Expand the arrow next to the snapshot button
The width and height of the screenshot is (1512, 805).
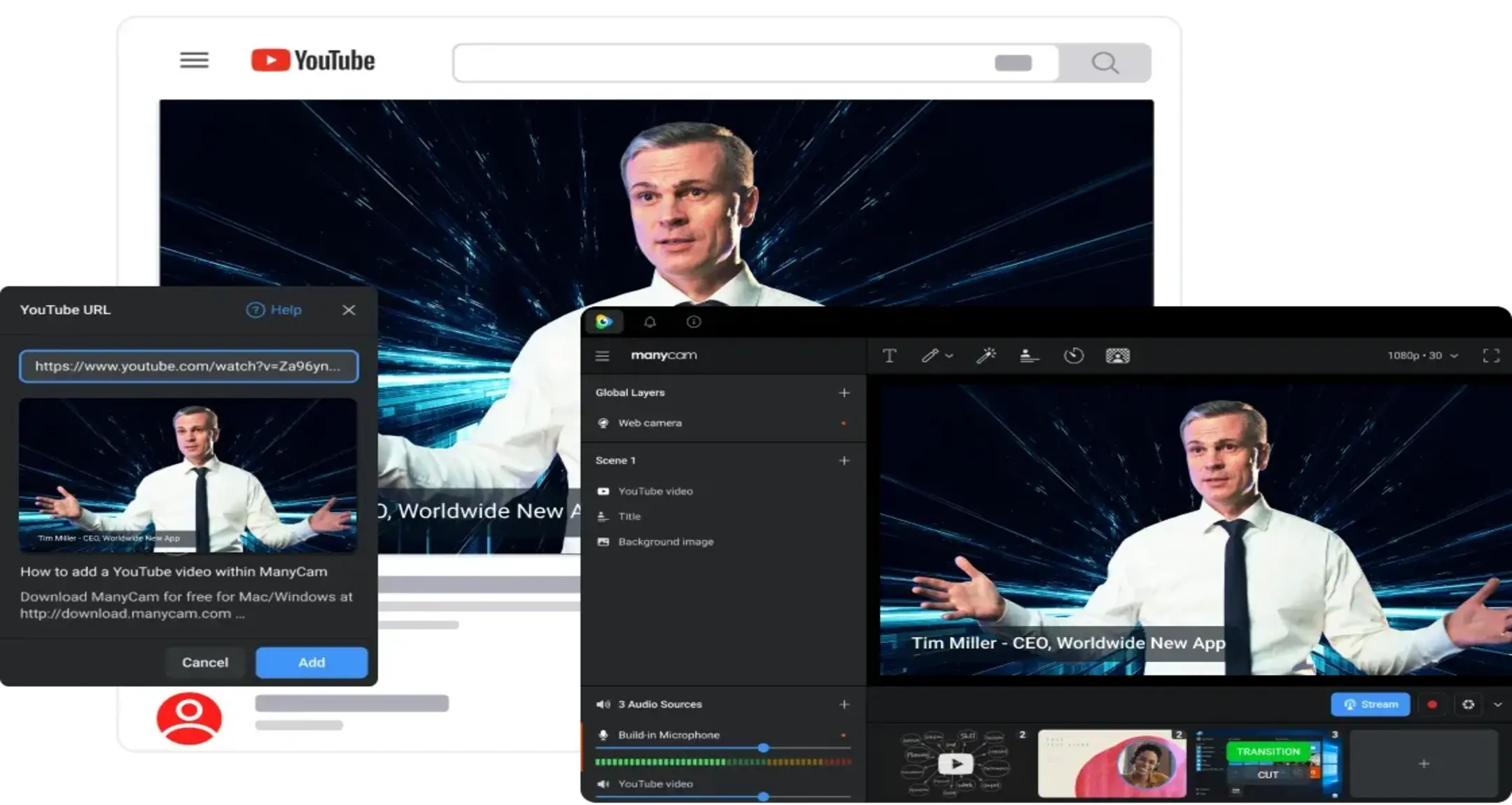click(1497, 705)
